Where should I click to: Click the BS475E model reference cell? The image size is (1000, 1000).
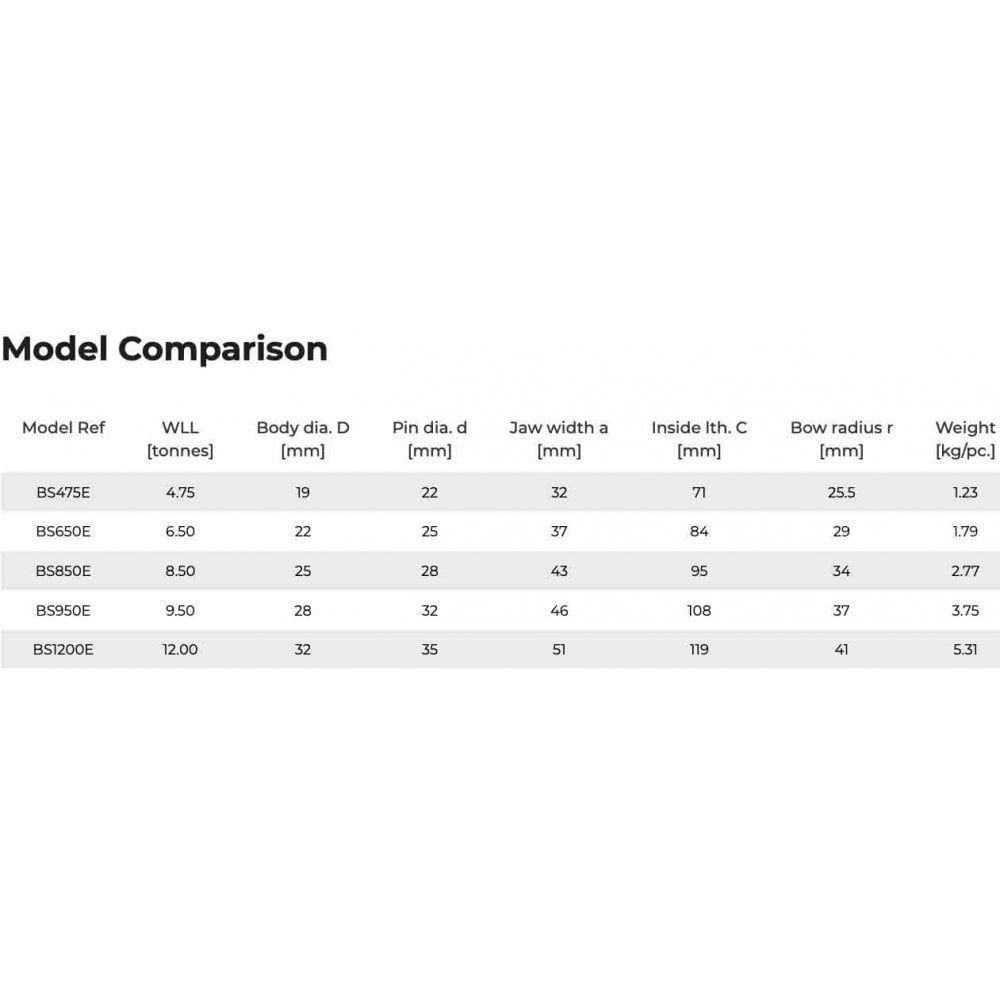[63, 492]
